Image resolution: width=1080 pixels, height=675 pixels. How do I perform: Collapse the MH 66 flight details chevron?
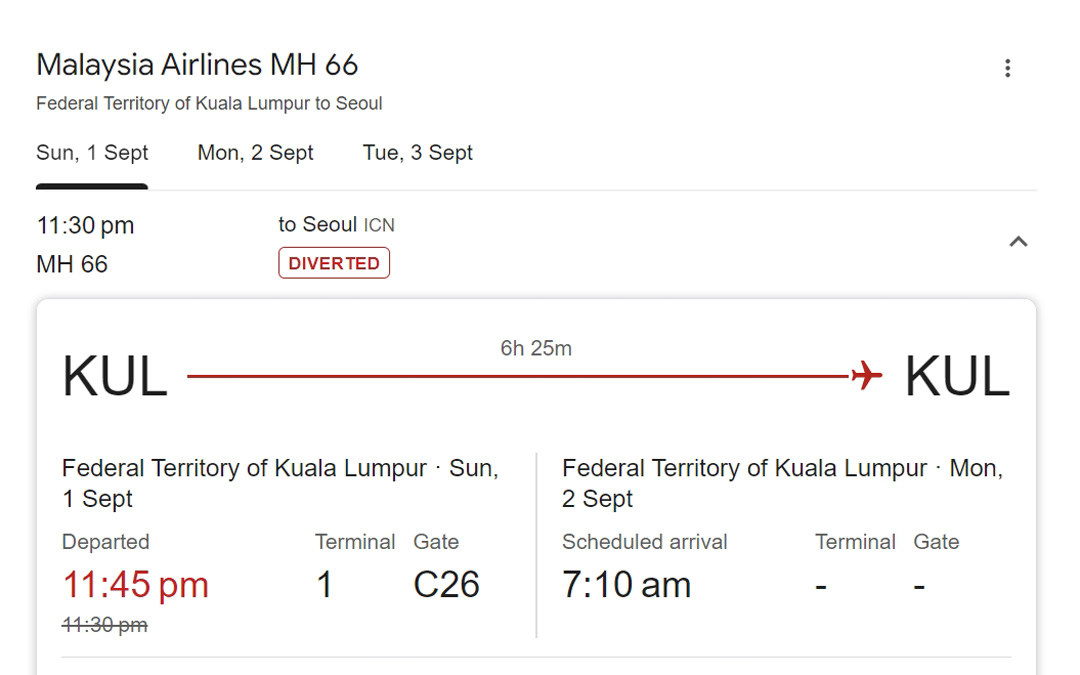coord(1018,242)
